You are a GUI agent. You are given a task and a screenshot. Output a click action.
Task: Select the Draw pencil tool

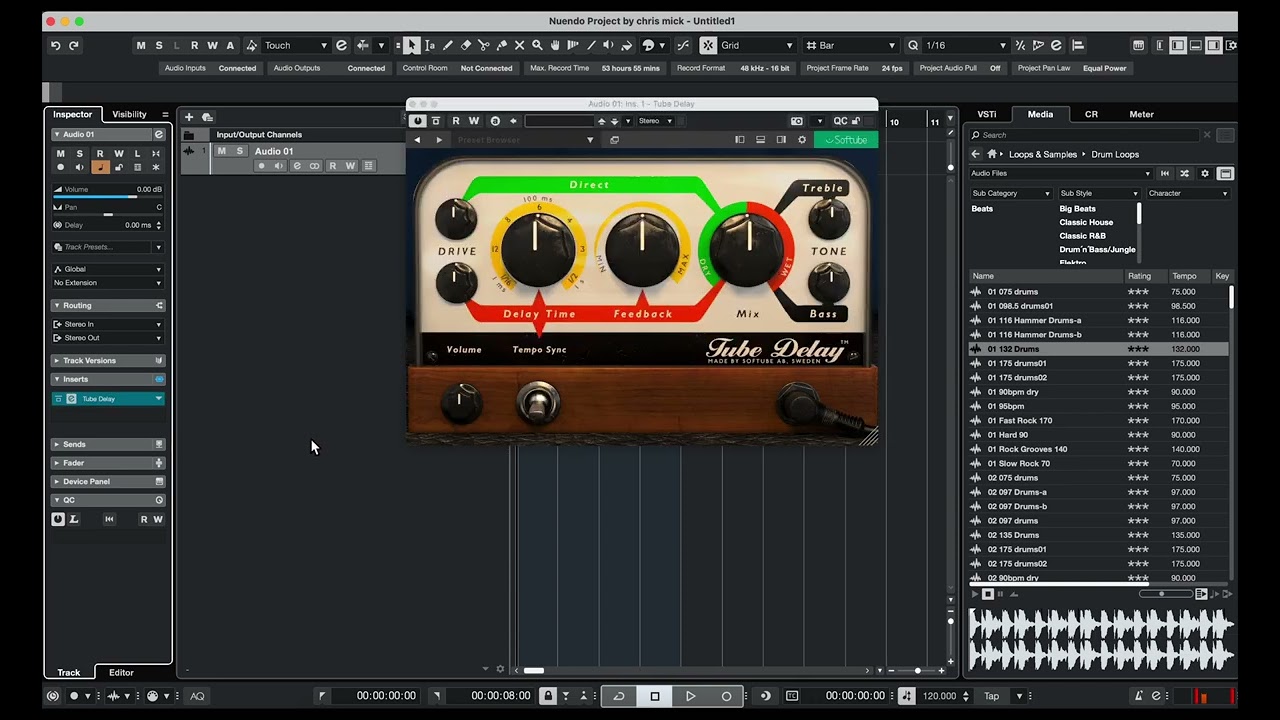point(448,45)
